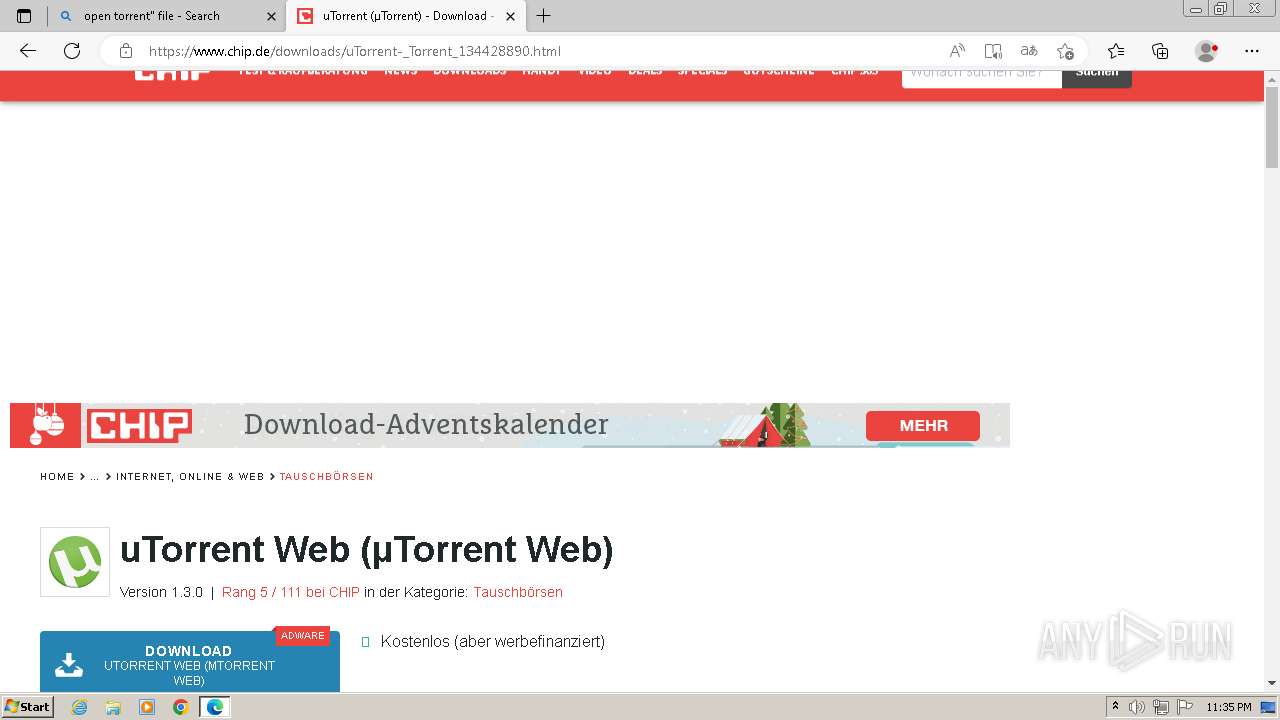Open the Favorites list
1280x720 pixels.
1116,51
